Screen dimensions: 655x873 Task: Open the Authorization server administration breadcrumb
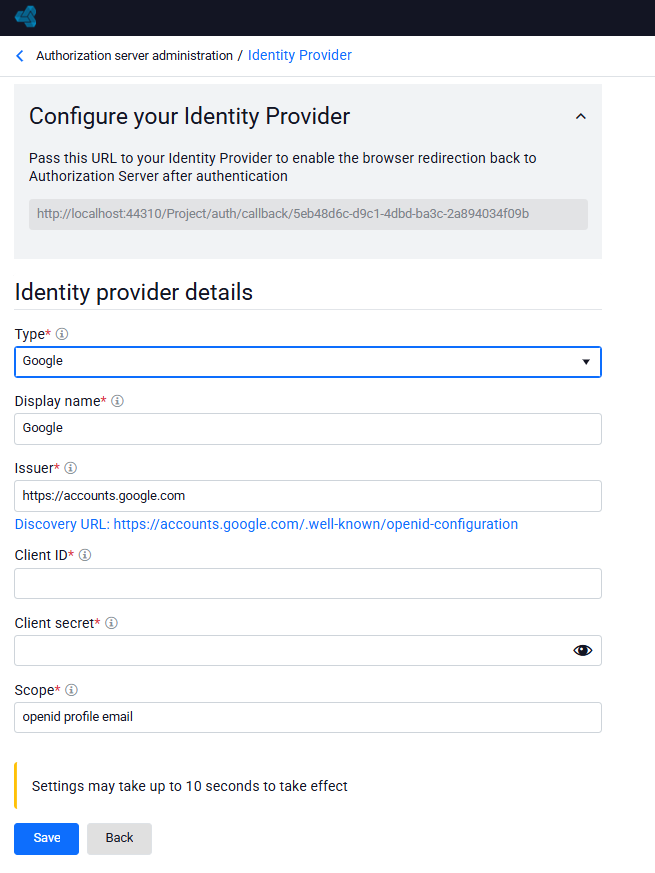(134, 56)
